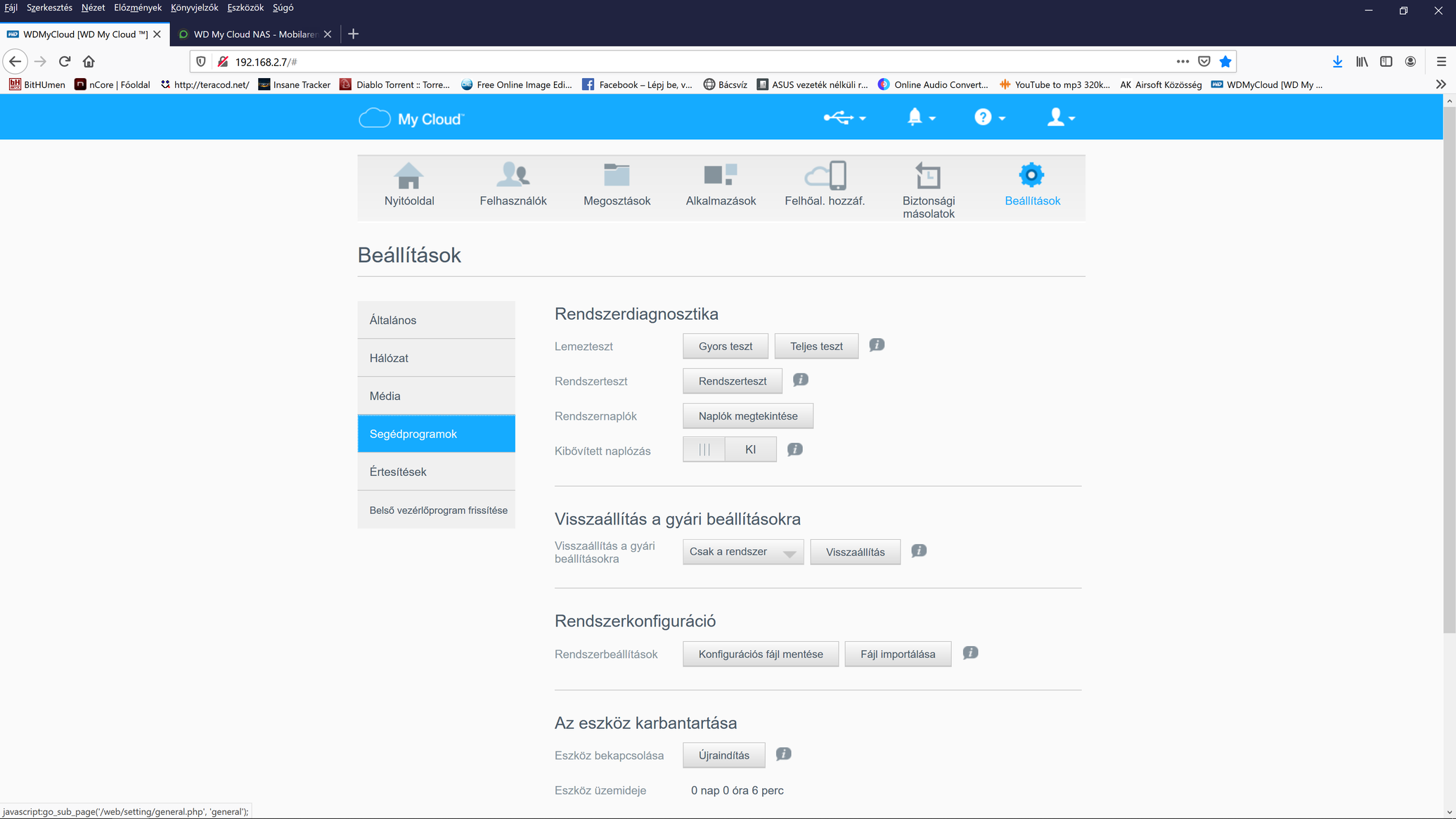Click info icon beside Újraindítás button
This screenshot has width=1456, height=819.
point(783,754)
